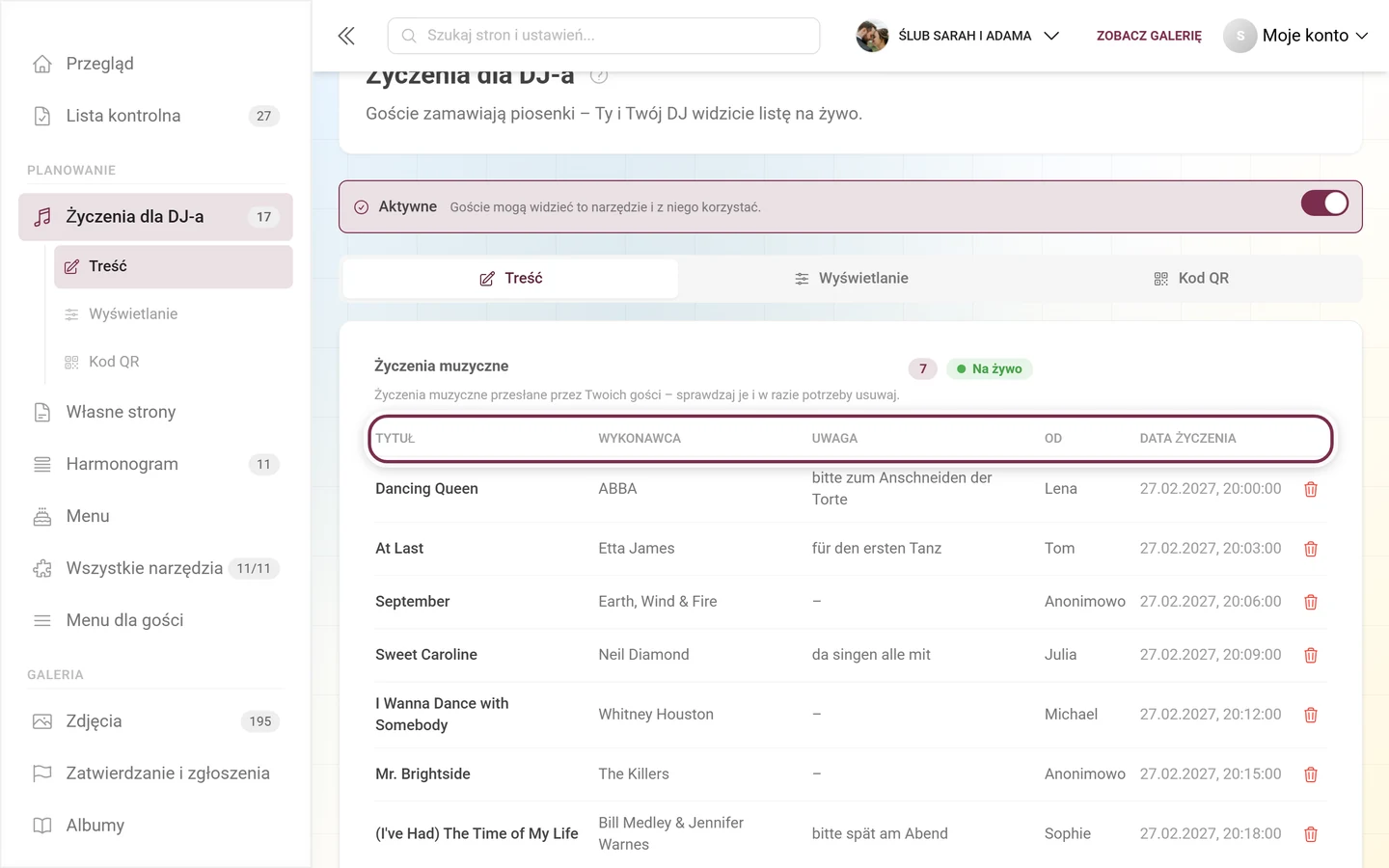The width and height of the screenshot is (1389, 868).
Task: Open Własne strony in the sidebar
Action: click(155, 412)
